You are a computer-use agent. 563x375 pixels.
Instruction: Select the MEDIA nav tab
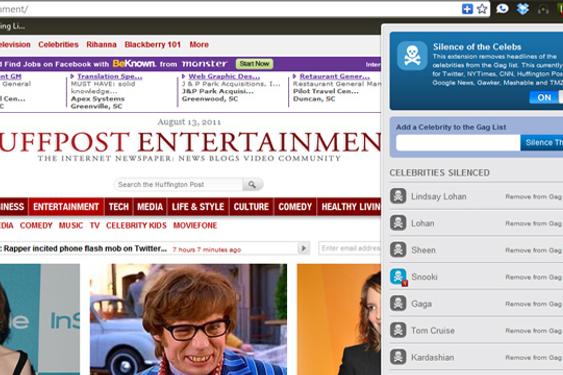(x=150, y=207)
